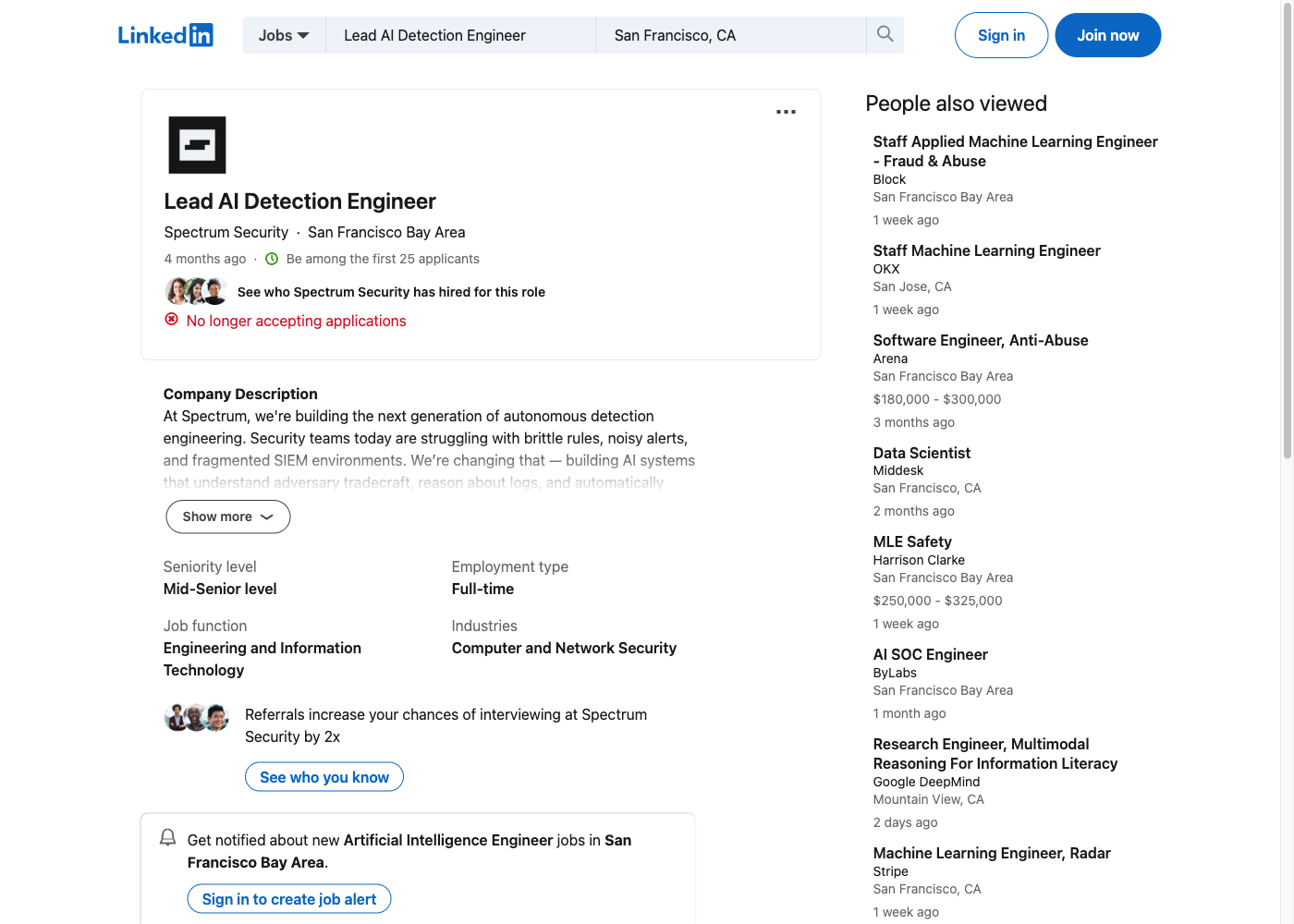Click the Company Description heading
Viewport: 1294px width, 924px height.
[240, 394]
